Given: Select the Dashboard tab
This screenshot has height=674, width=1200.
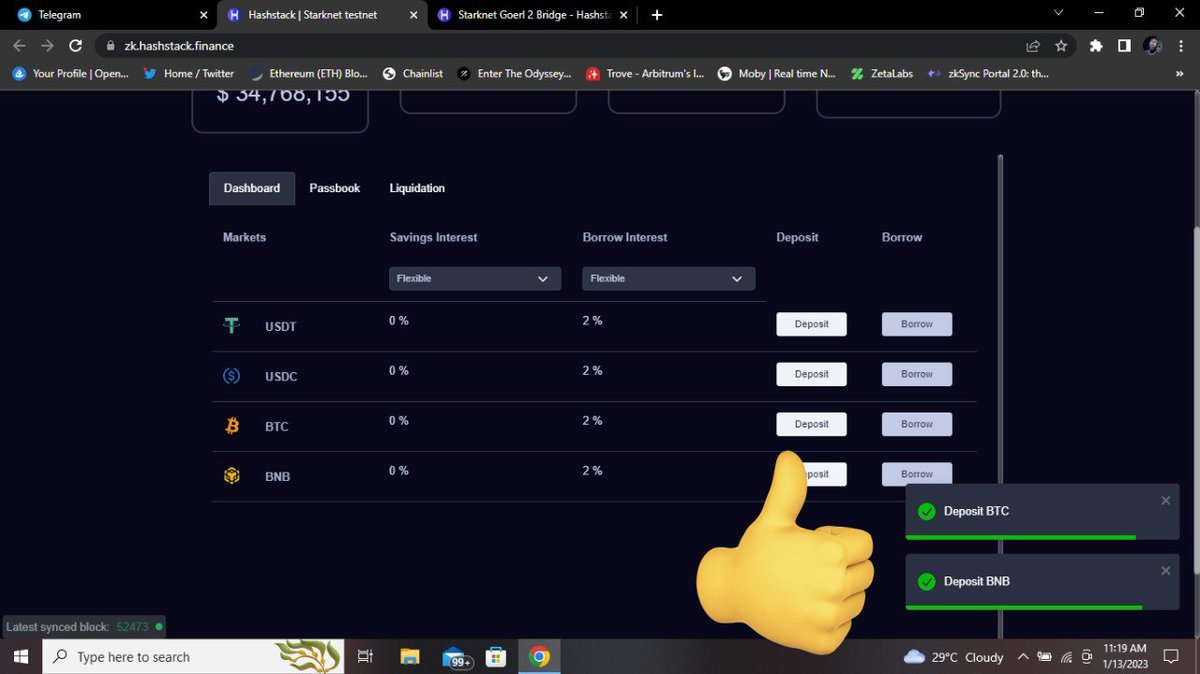Looking at the screenshot, I should click(x=252, y=188).
